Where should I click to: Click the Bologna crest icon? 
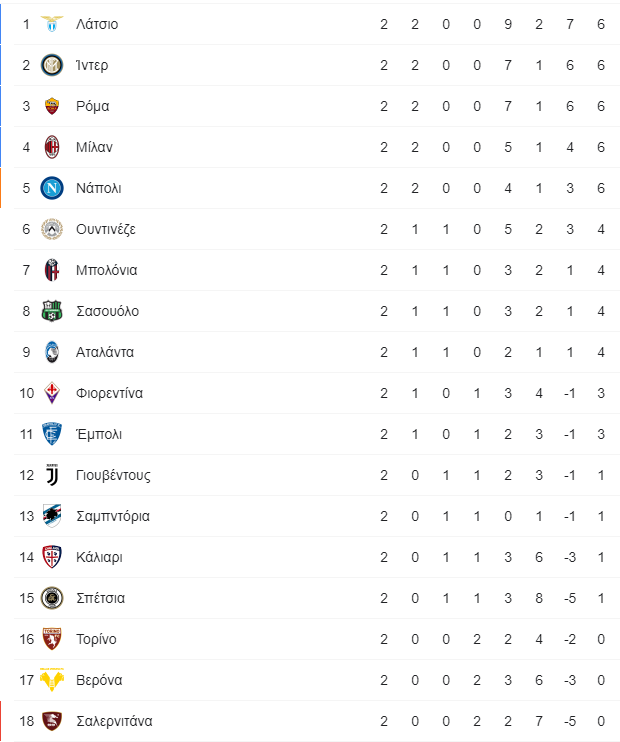[52, 270]
